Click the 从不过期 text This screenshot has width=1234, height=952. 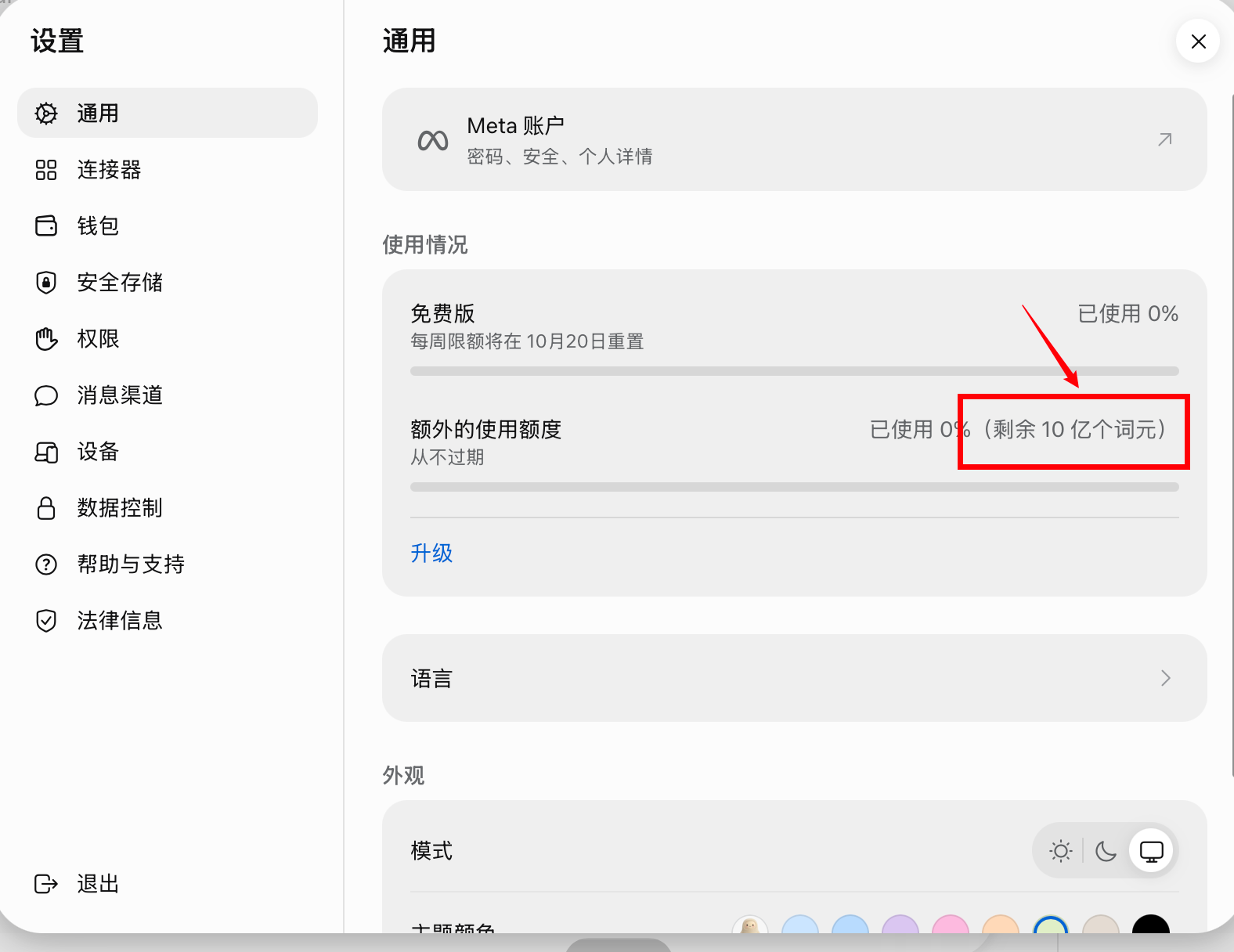click(x=447, y=457)
